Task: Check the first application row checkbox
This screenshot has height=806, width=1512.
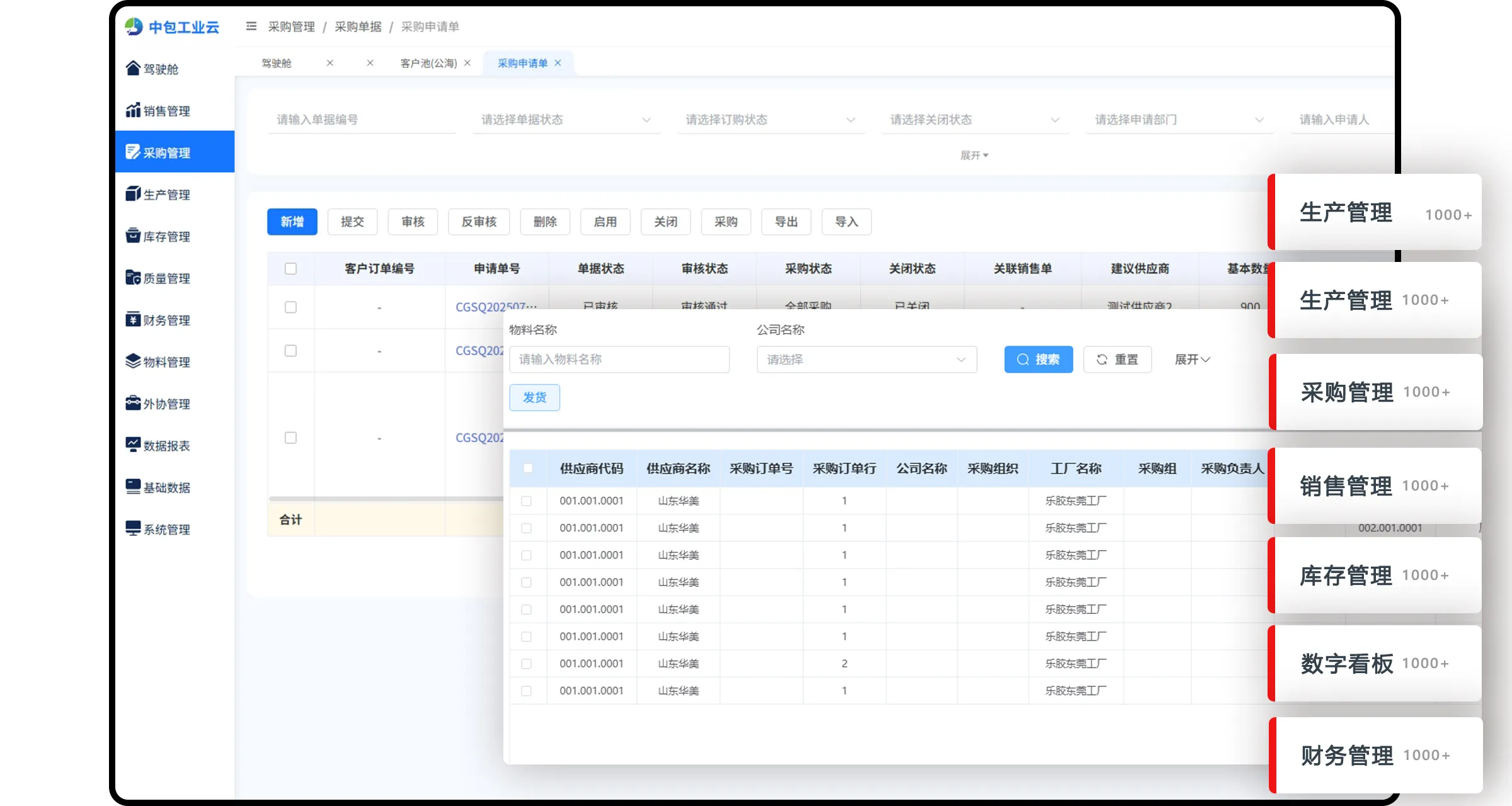Action: [290, 307]
